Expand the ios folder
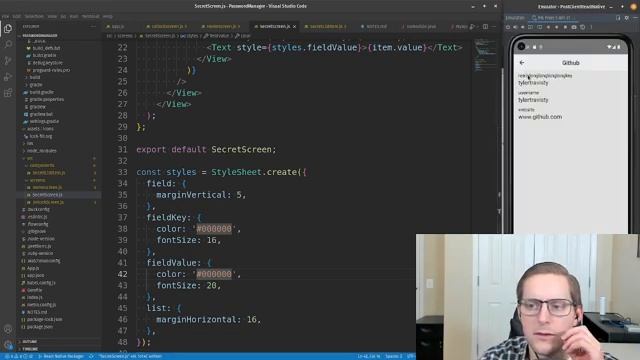Viewport: 640px width, 360px height. click(x=30, y=144)
